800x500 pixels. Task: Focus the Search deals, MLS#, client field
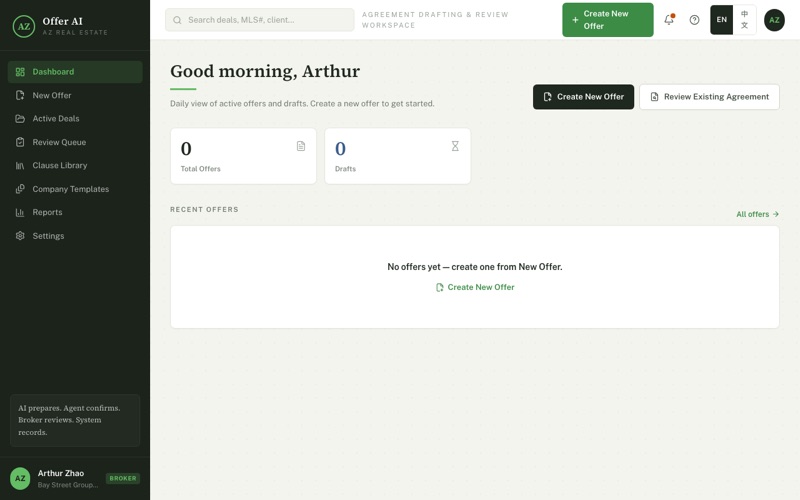tap(260, 20)
